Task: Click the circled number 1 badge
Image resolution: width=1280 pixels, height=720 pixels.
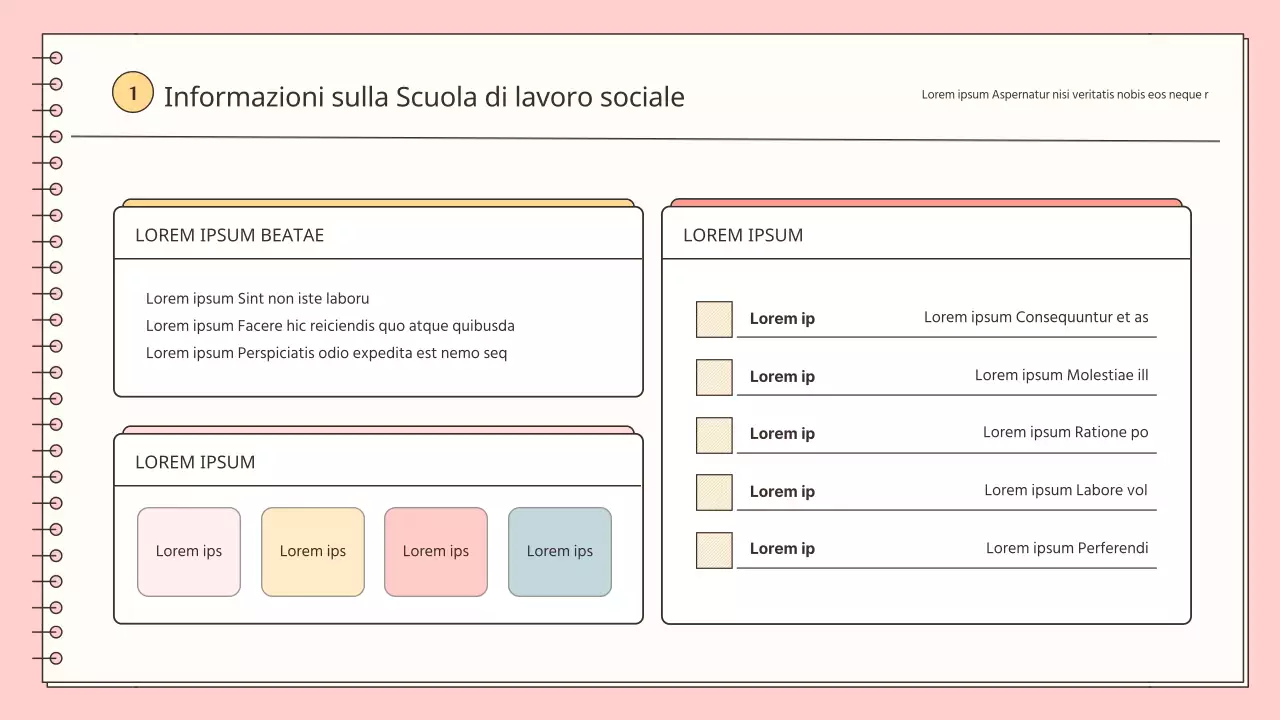Action: pyautogui.click(x=133, y=92)
